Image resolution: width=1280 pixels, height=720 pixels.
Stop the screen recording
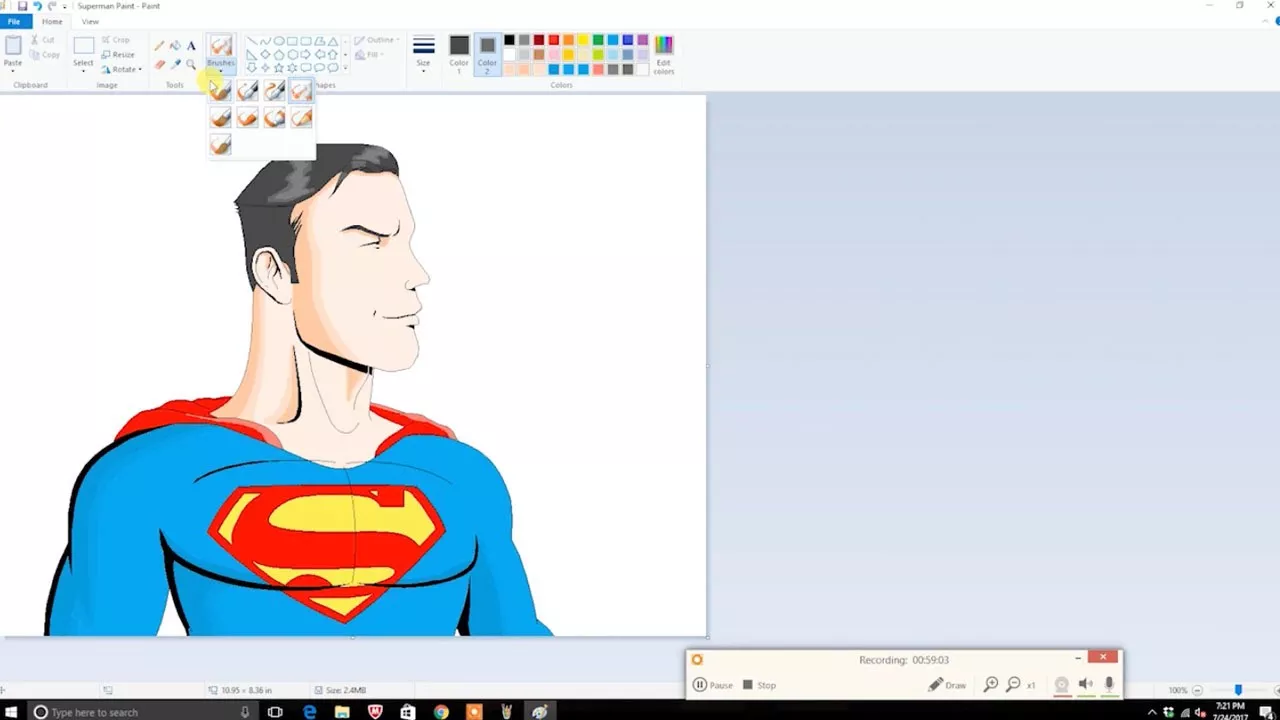click(760, 685)
